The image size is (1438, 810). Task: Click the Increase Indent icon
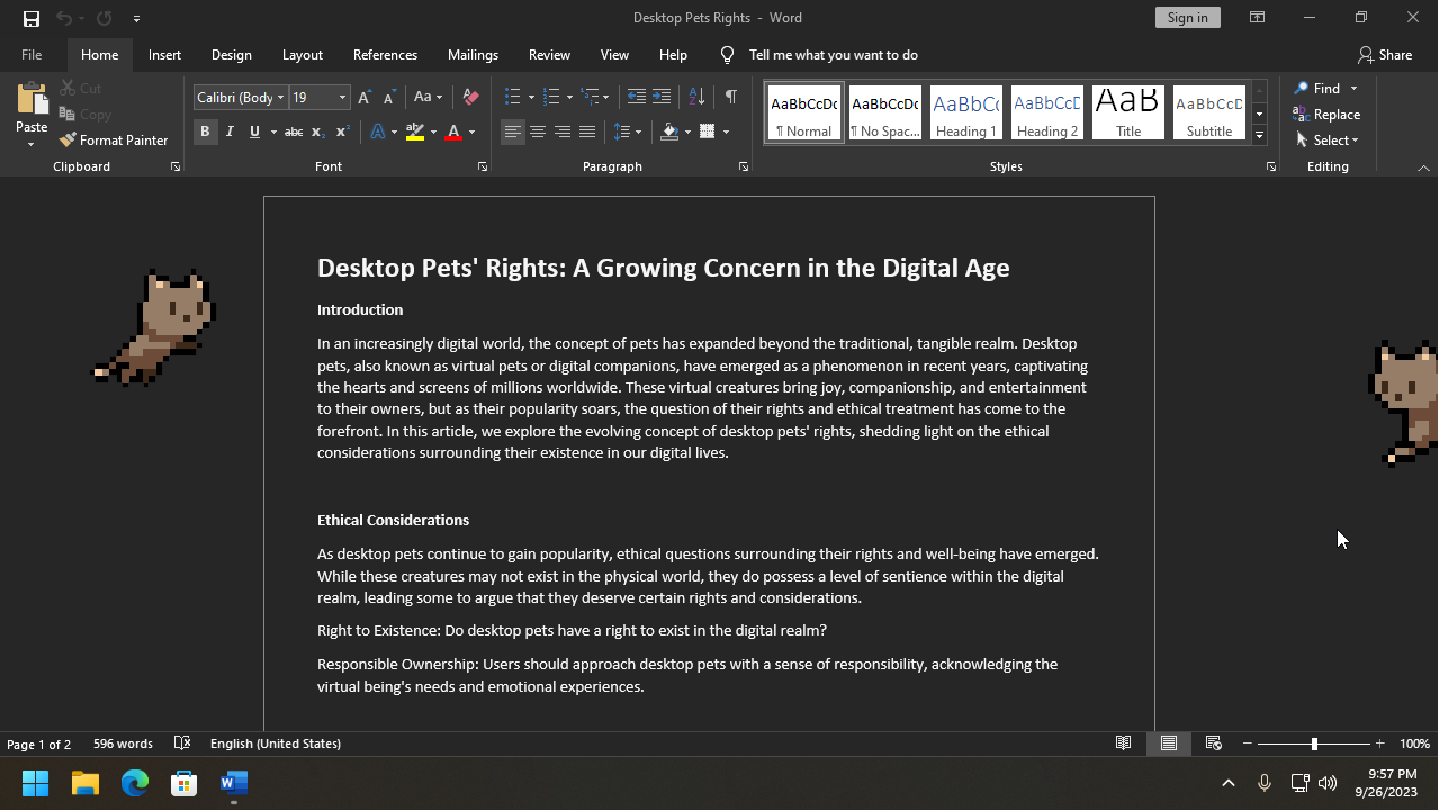coord(662,97)
